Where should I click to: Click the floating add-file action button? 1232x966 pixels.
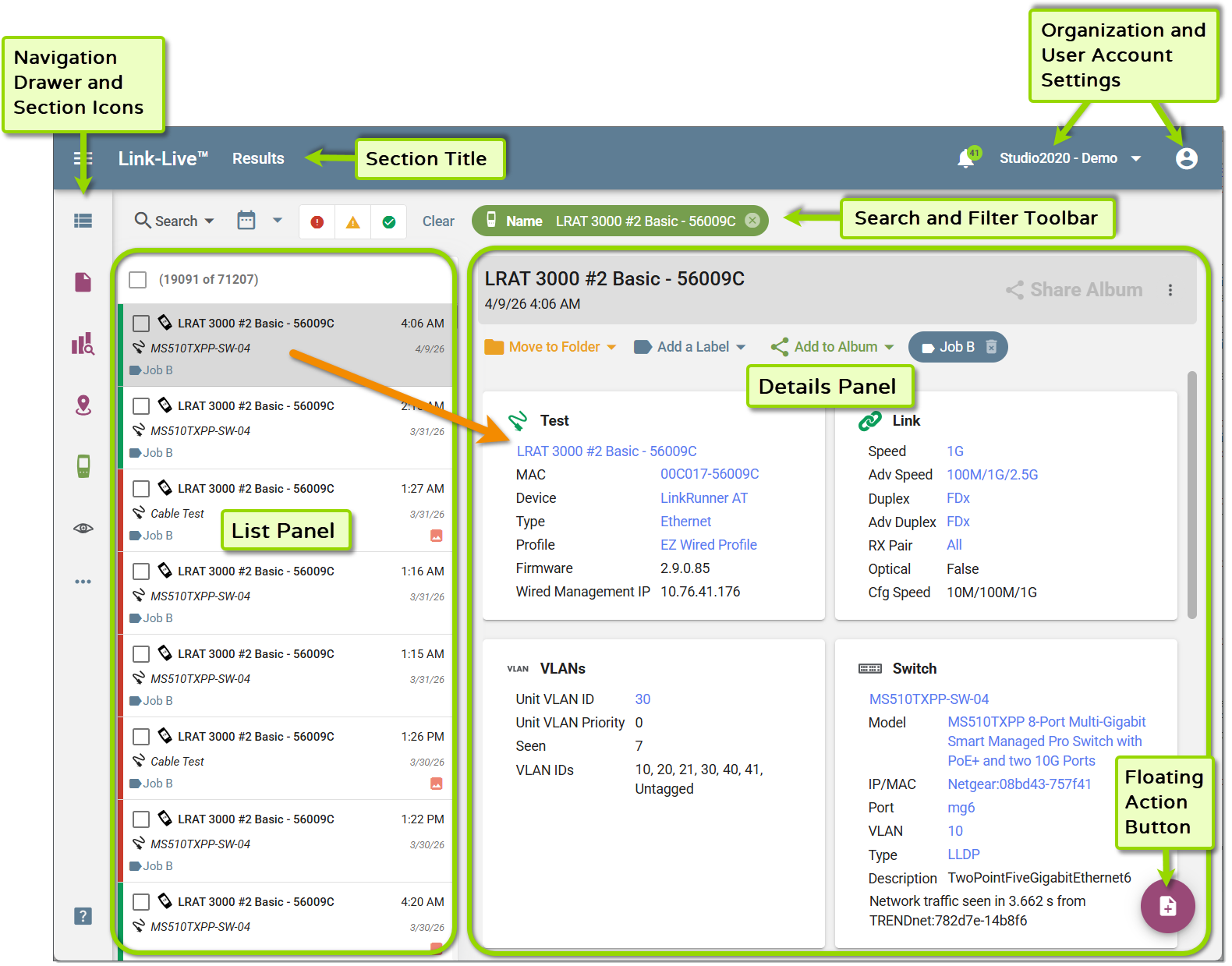coord(1167,906)
